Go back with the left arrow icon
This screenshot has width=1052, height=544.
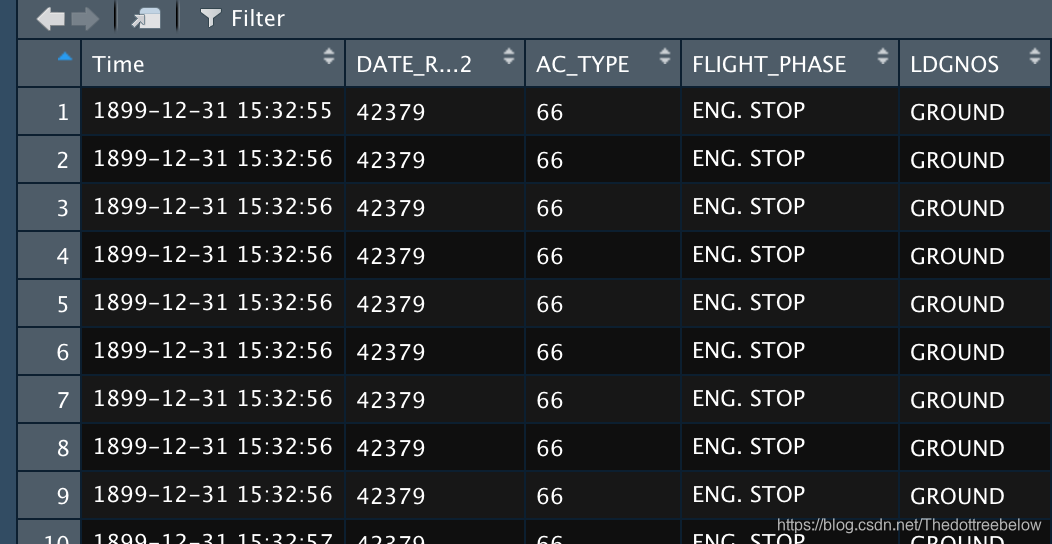tap(50, 18)
